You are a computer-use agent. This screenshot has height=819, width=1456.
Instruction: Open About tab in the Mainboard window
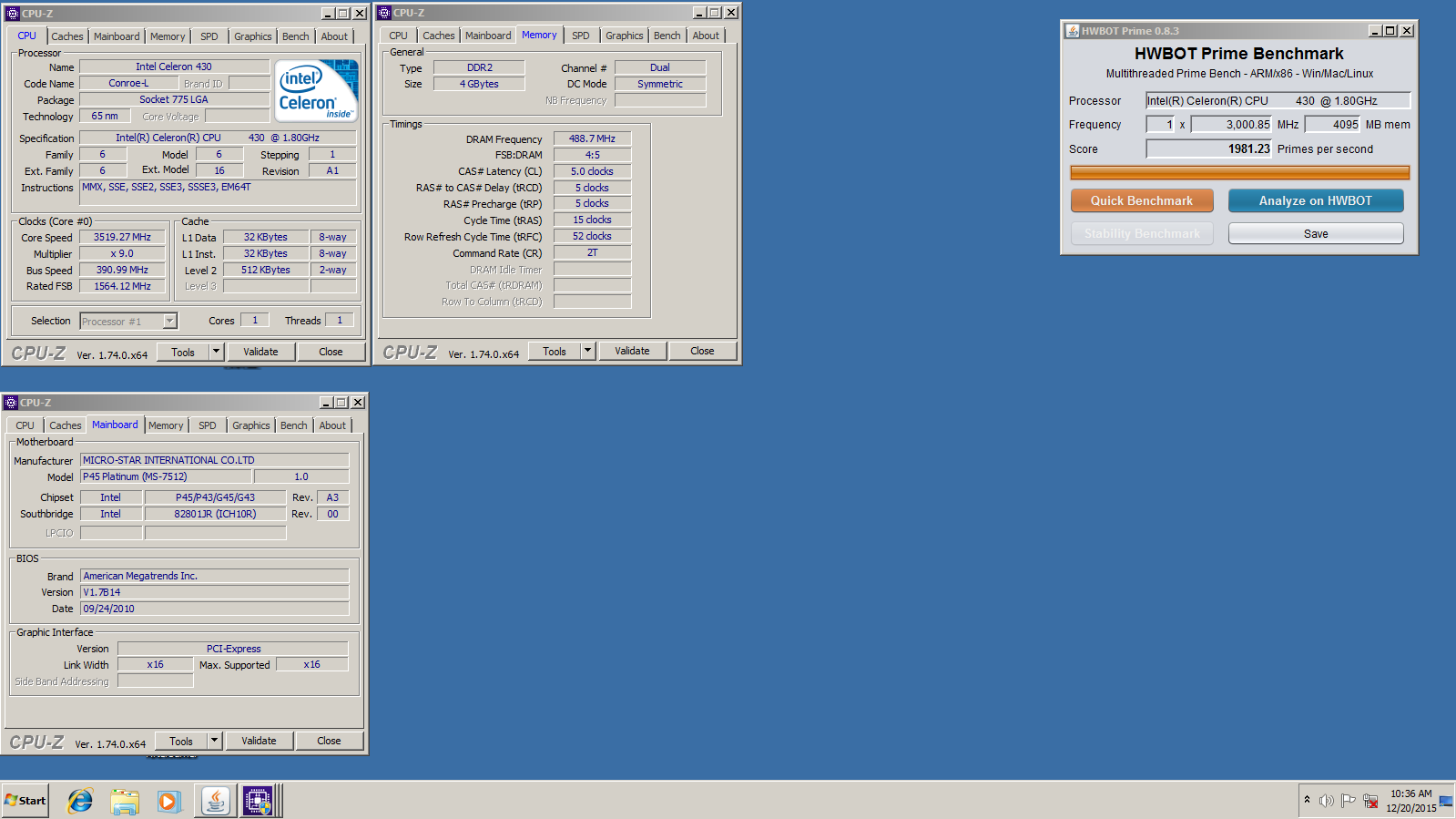[x=332, y=425]
